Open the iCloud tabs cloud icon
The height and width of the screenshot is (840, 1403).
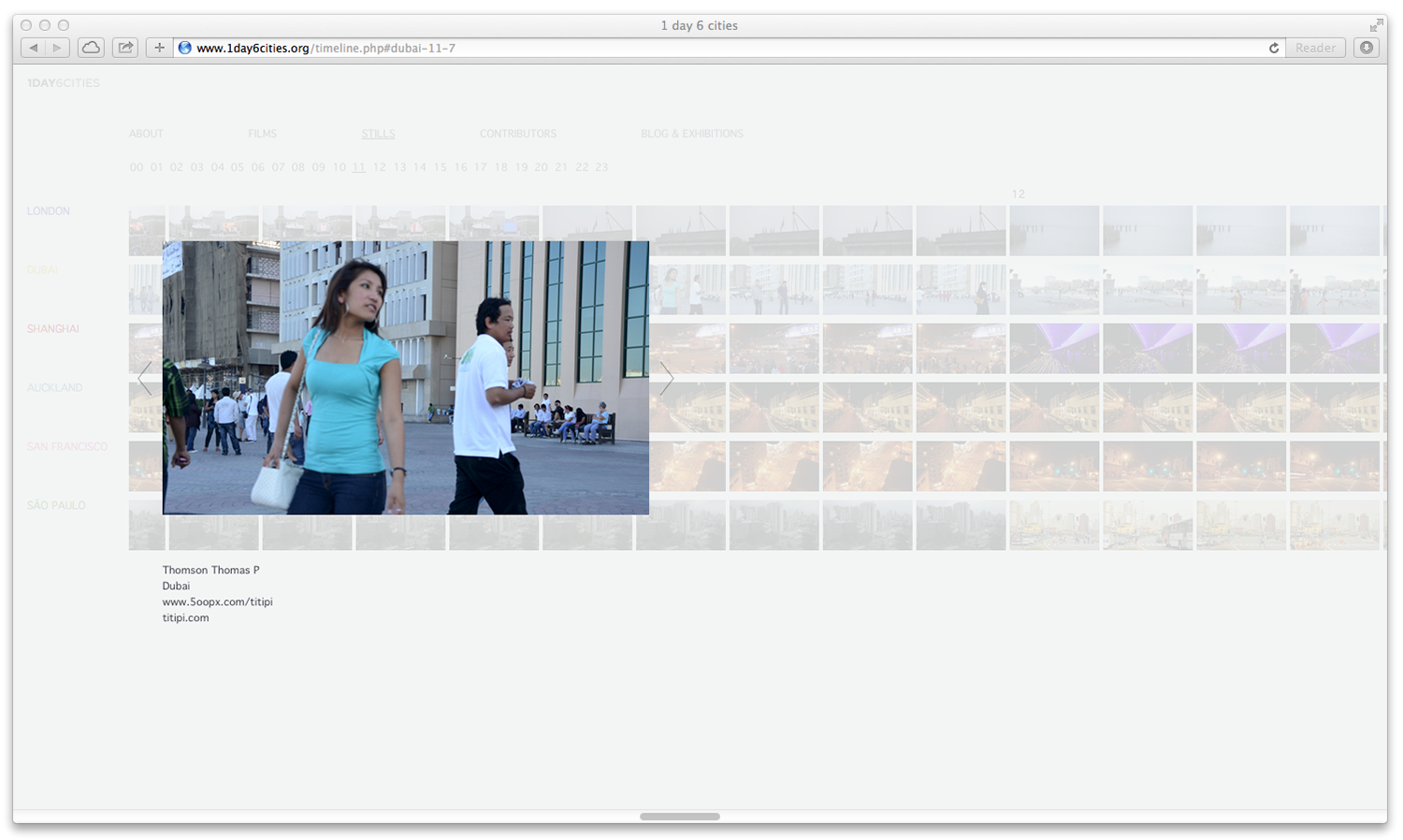point(91,48)
